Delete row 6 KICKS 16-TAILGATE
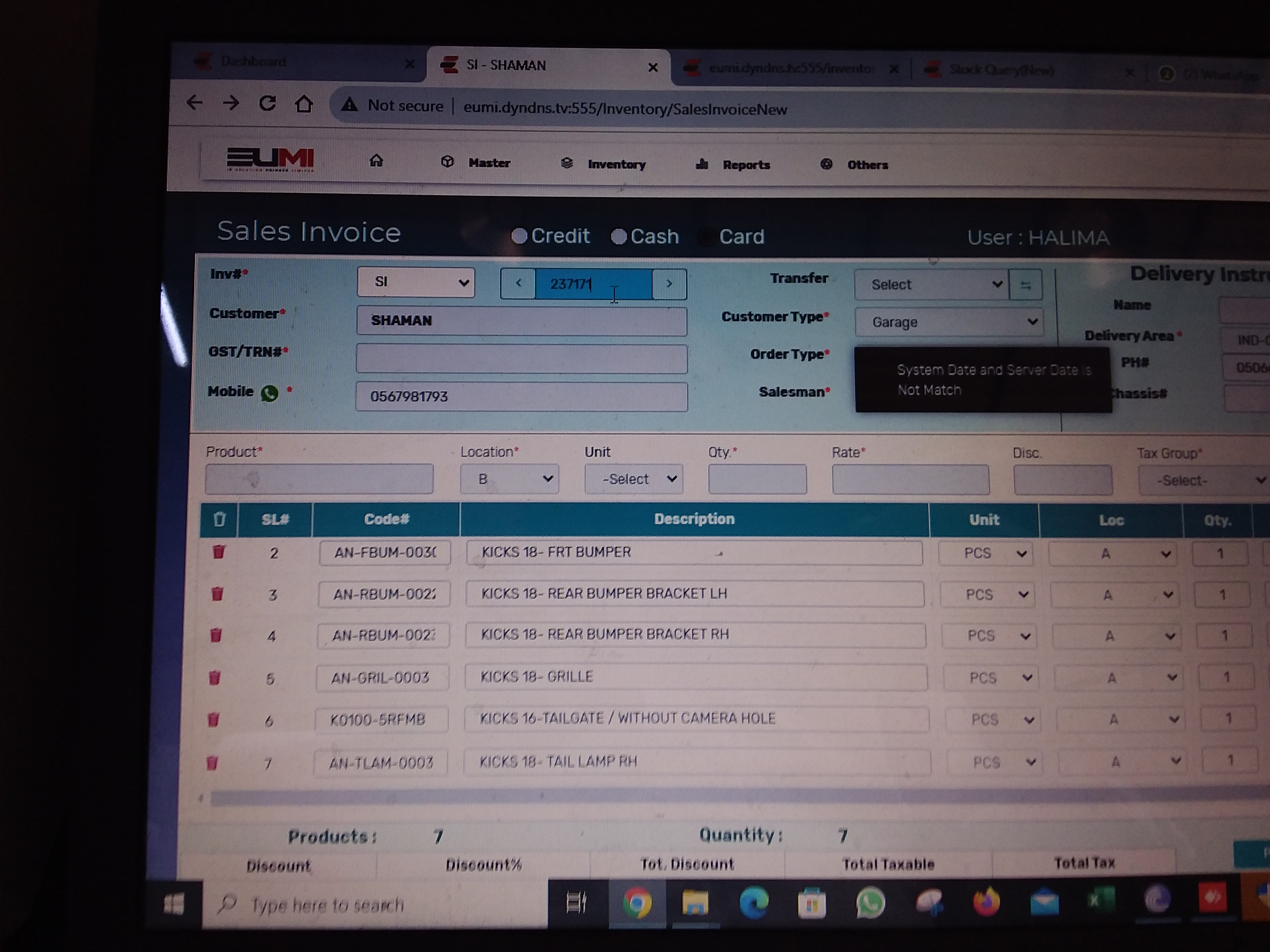The width and height of the screenshot is (1270, 952). click(213, 719)
